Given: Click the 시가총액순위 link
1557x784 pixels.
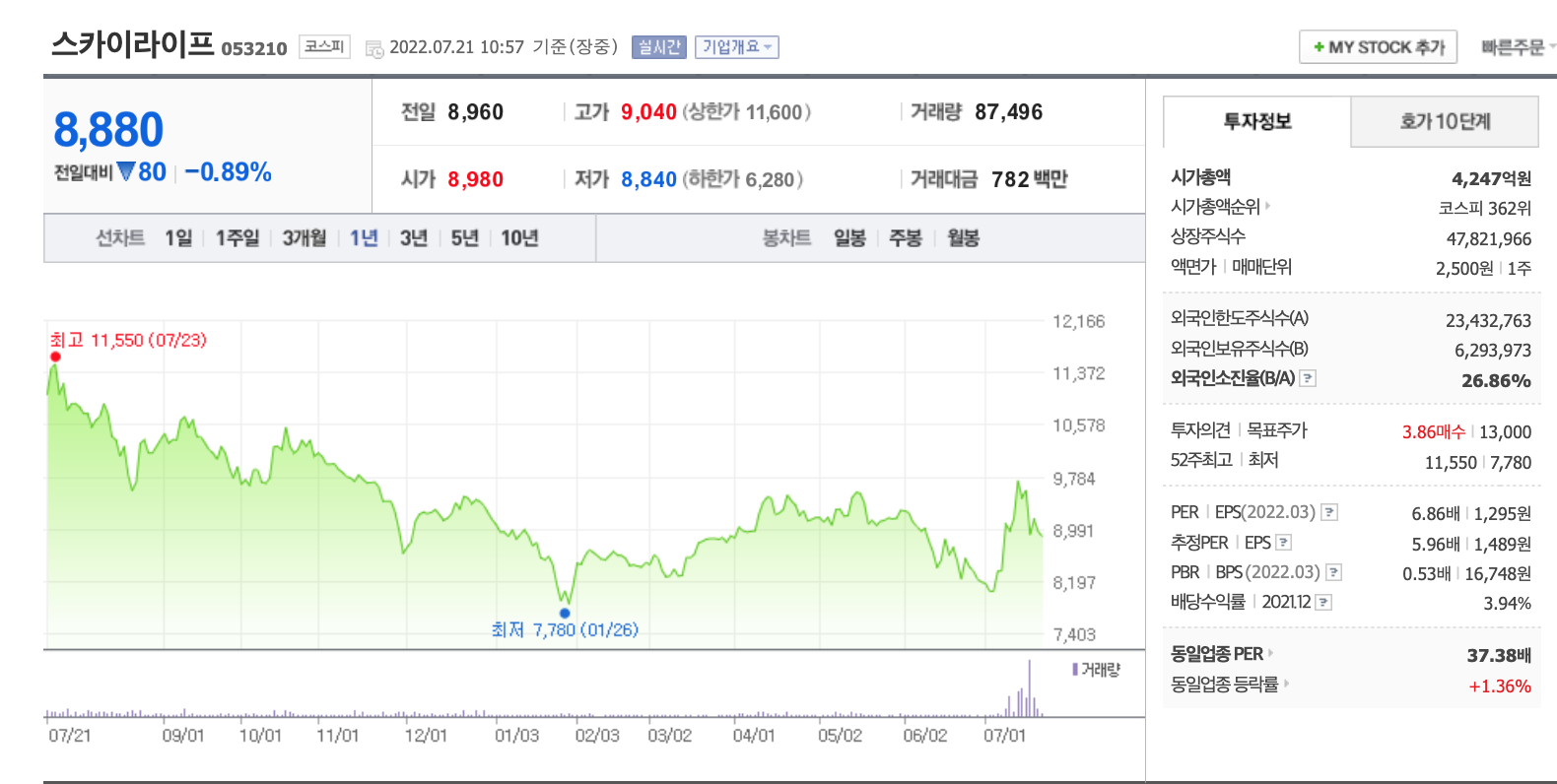Looking at the screenshot, I should tap(1215, 207).
